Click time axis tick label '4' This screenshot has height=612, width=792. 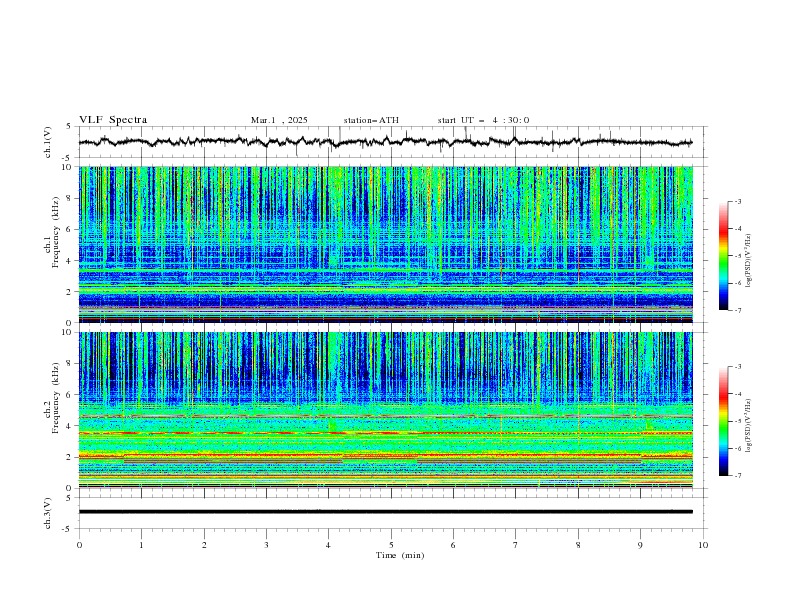(328, 545)
